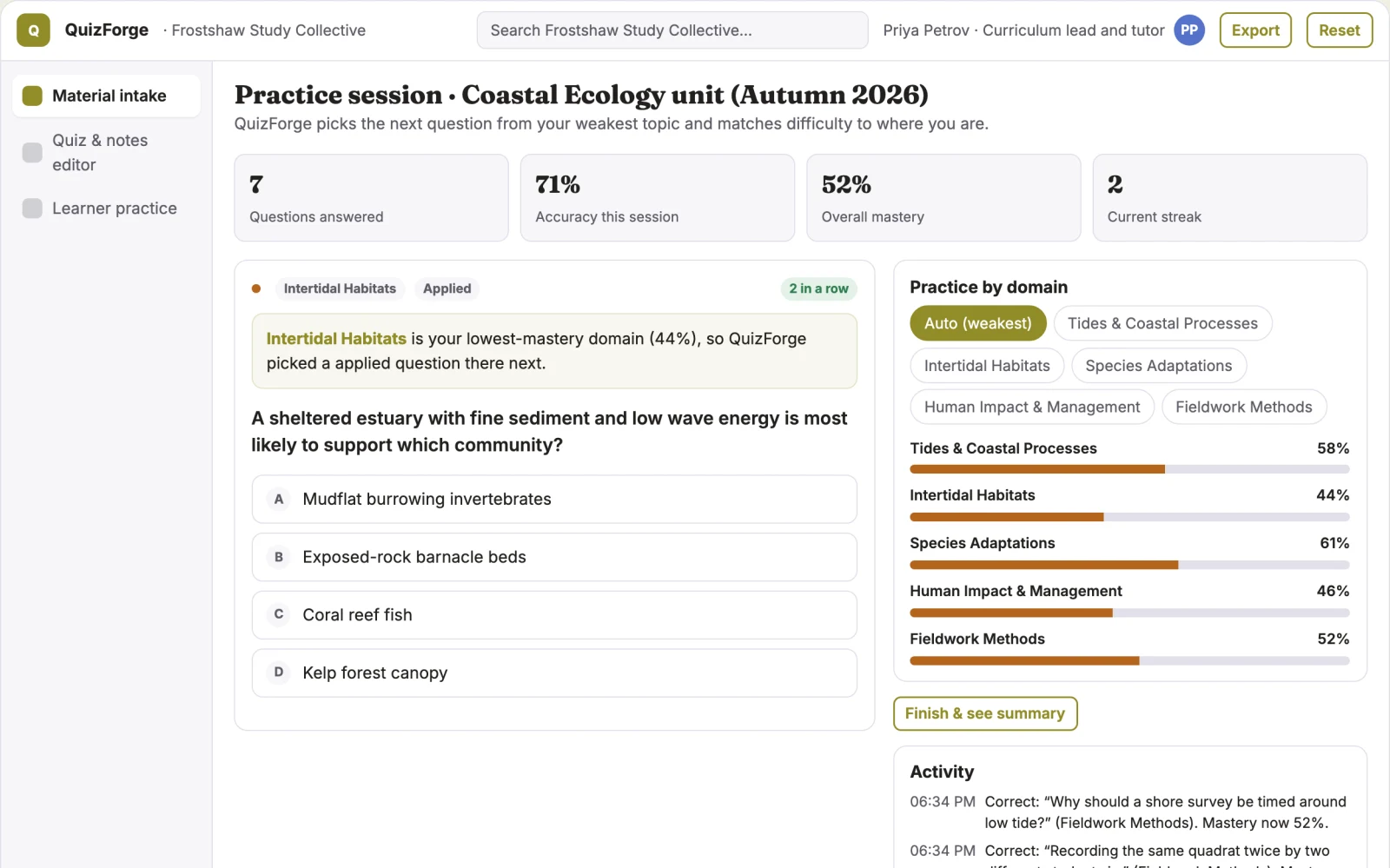
Task: Click the Current streak stat card
Action: pos(1229,198)
